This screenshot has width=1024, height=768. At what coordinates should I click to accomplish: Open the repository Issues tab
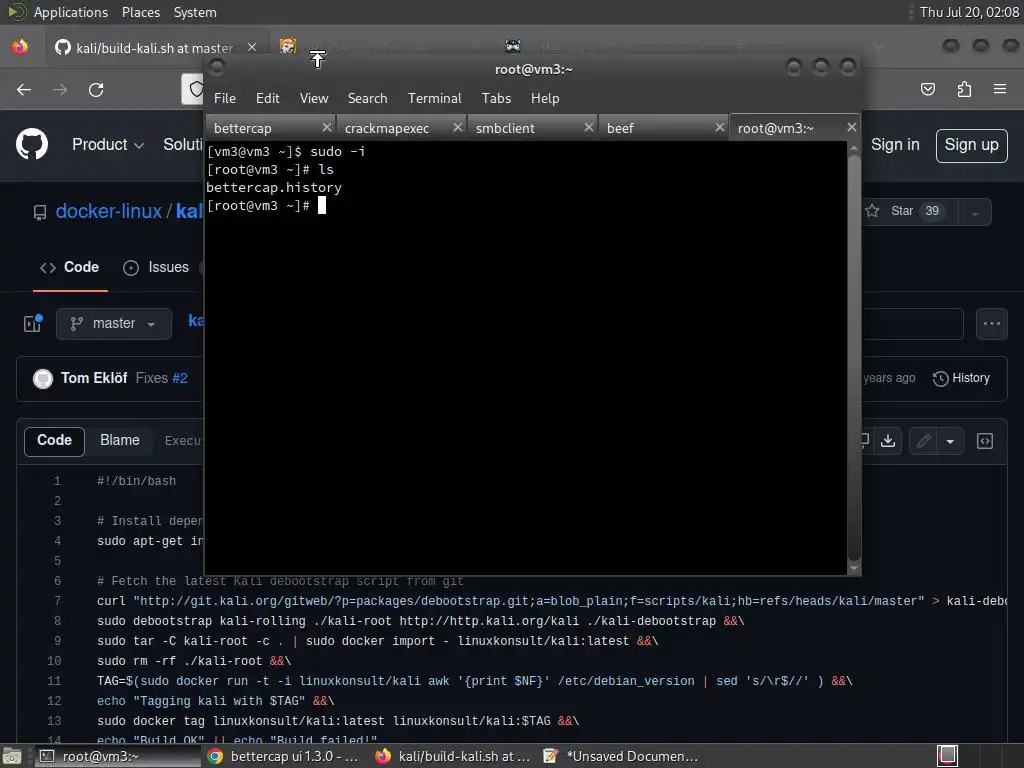[x=156, y=268]
